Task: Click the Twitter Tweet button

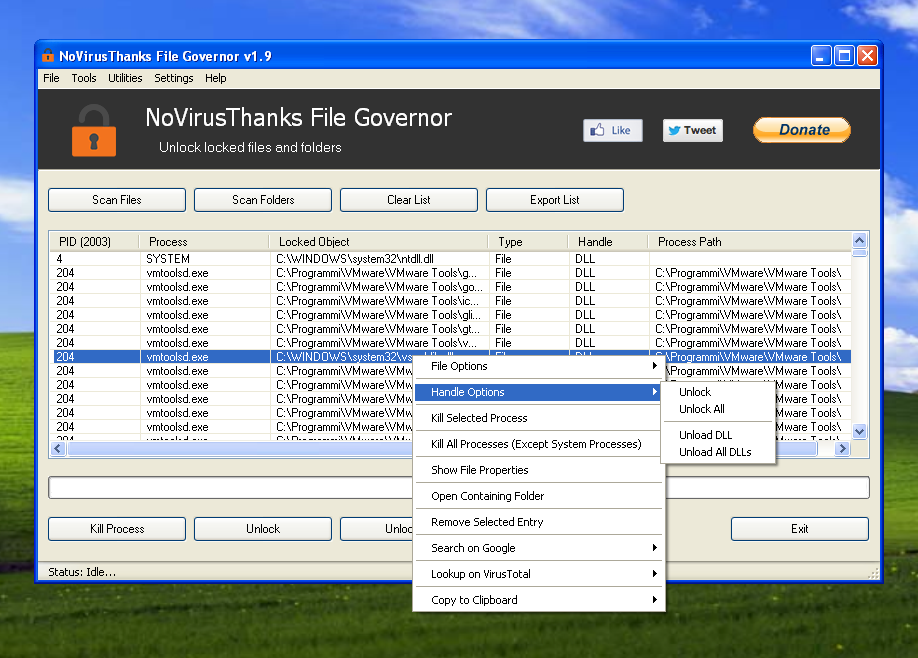Action: pos(693,130)
